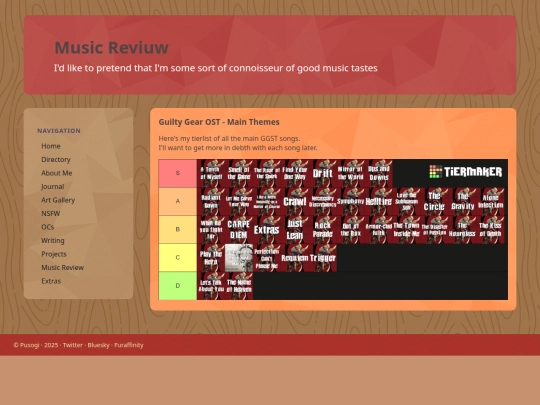Open the About Me page

point(56,173)
